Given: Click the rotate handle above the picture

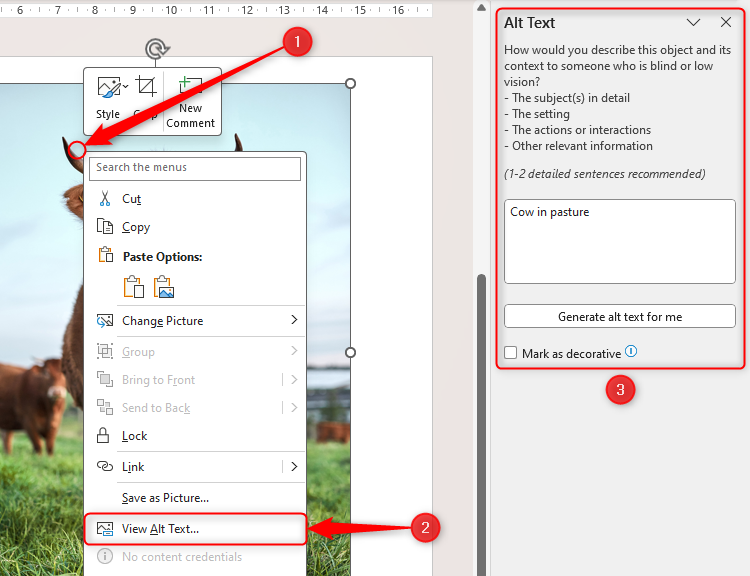Looking at the screenshot, I should coord(155,49).
